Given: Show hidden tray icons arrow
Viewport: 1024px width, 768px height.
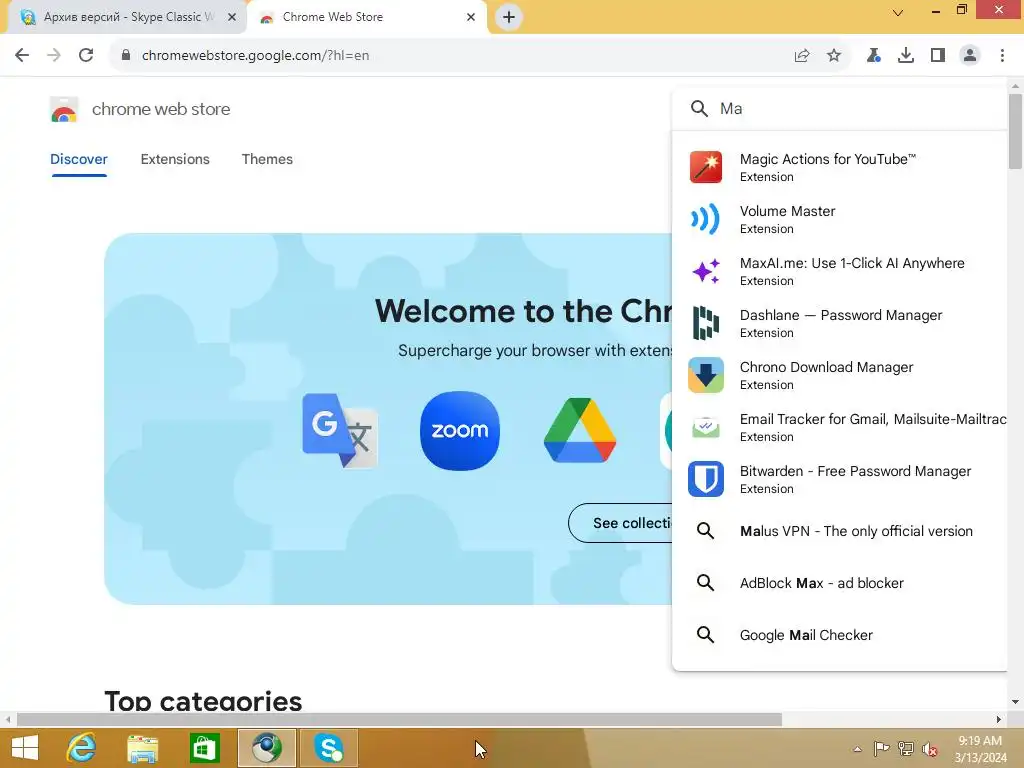Looking at the screenshot, I should coord(857,749).
